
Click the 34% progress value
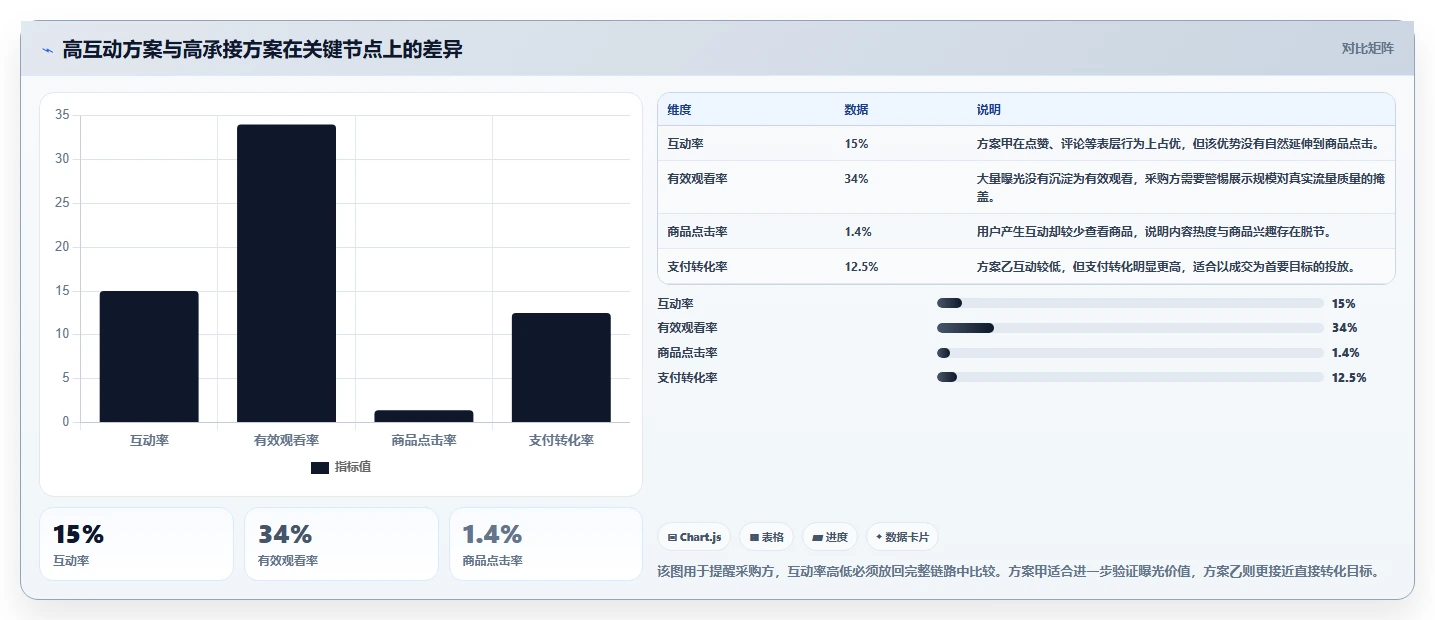1344,328
